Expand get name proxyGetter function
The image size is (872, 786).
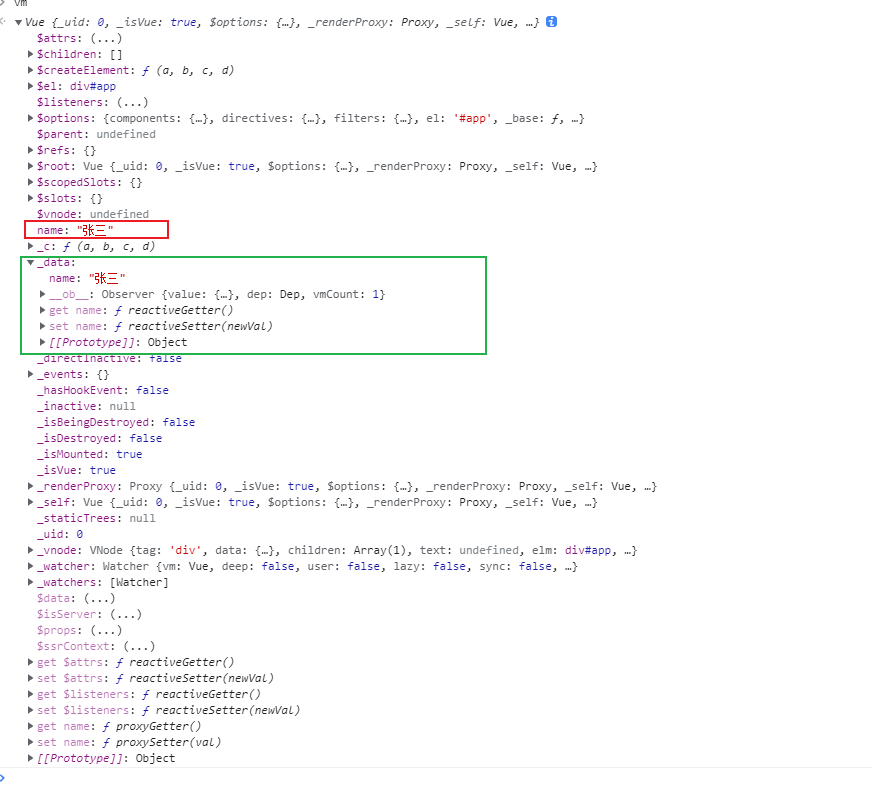pos(31,726)
